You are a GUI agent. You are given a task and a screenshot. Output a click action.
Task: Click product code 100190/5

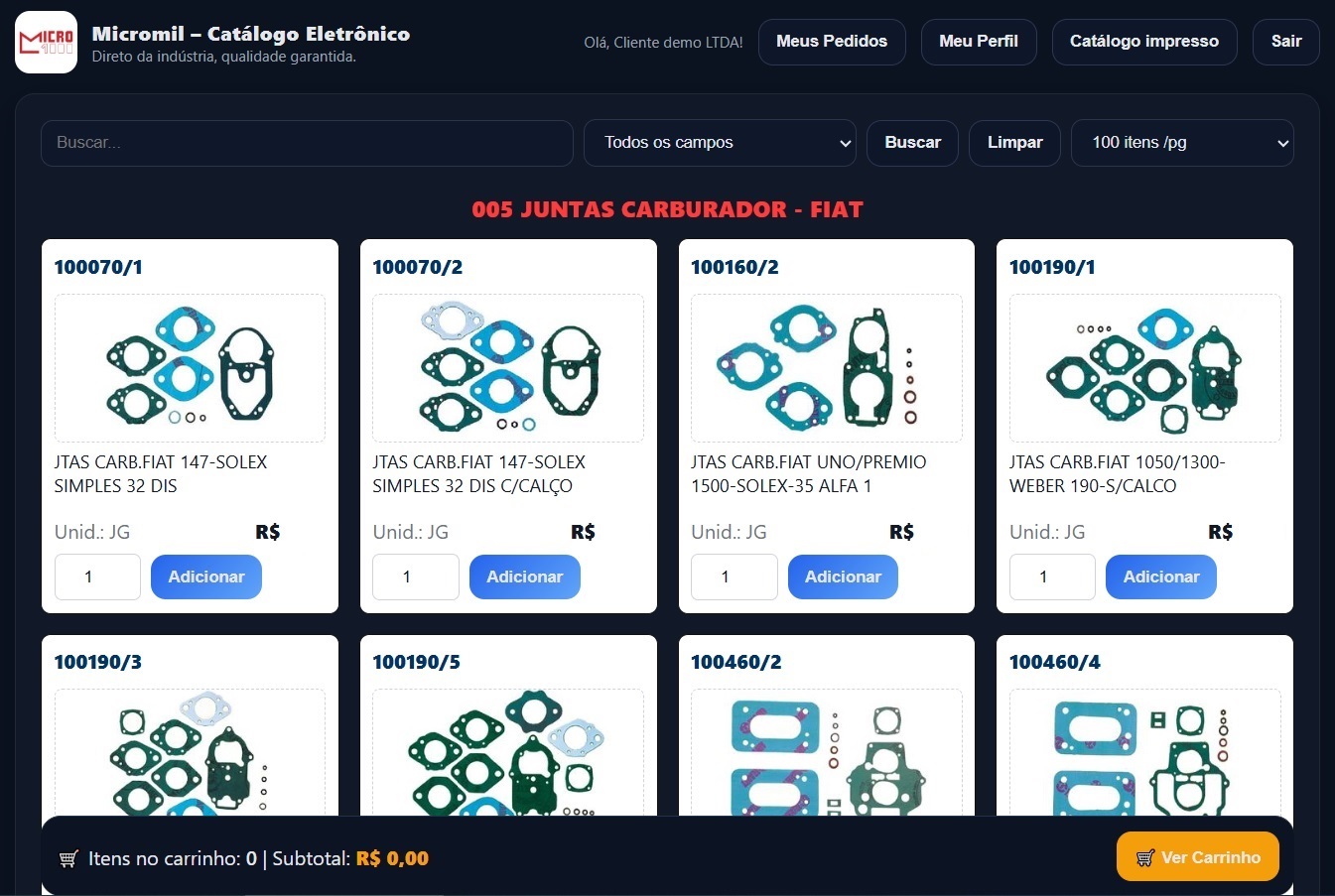tap(417, 662)
